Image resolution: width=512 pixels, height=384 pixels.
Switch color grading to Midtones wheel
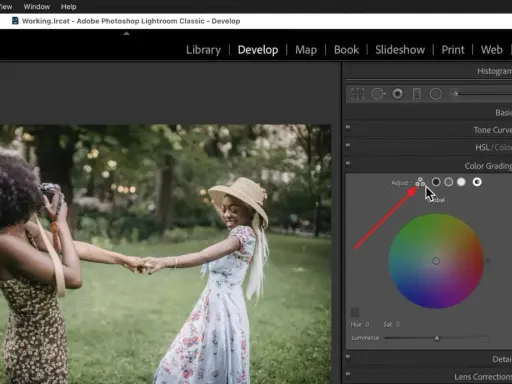tap(449, 182)
